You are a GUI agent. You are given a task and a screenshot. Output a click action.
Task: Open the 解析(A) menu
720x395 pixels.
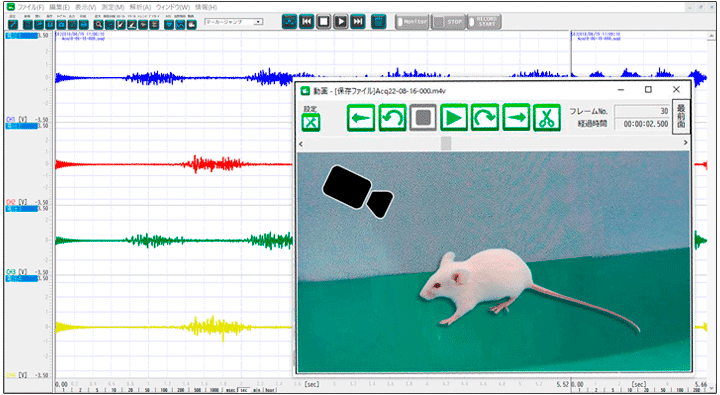(140, 7)
